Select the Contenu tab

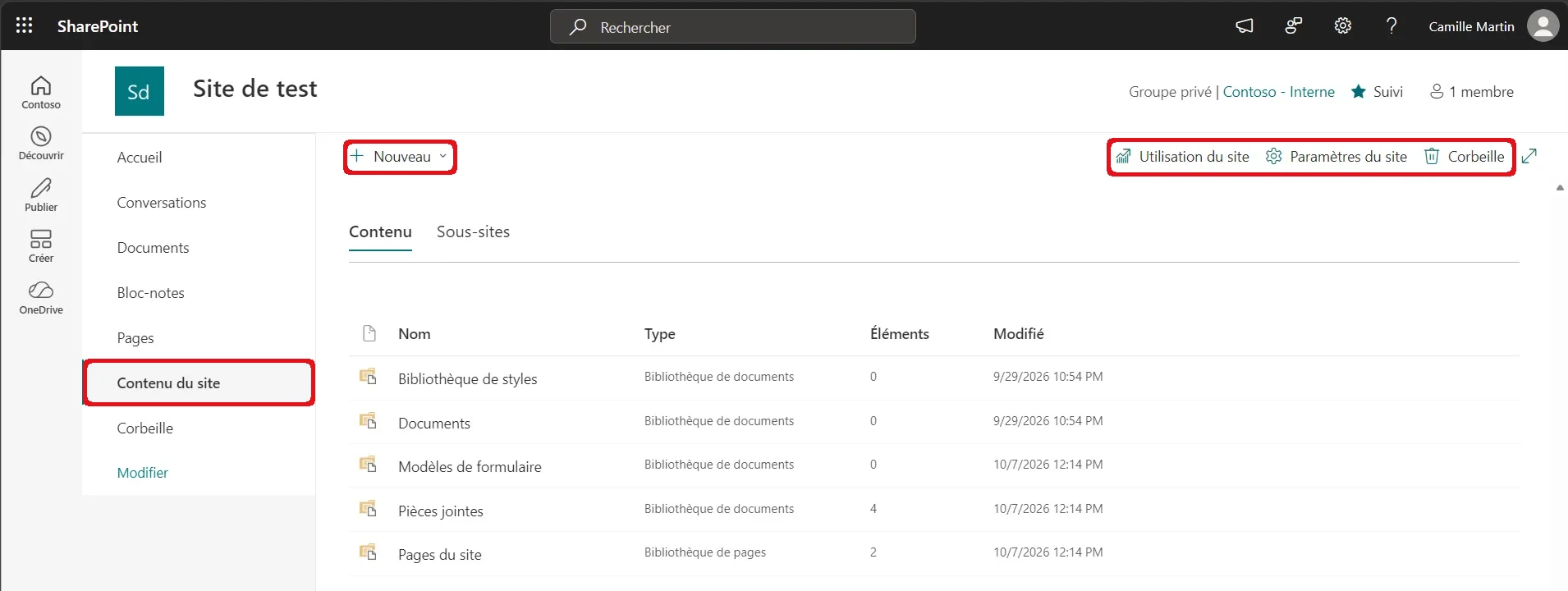pos(380,232)
